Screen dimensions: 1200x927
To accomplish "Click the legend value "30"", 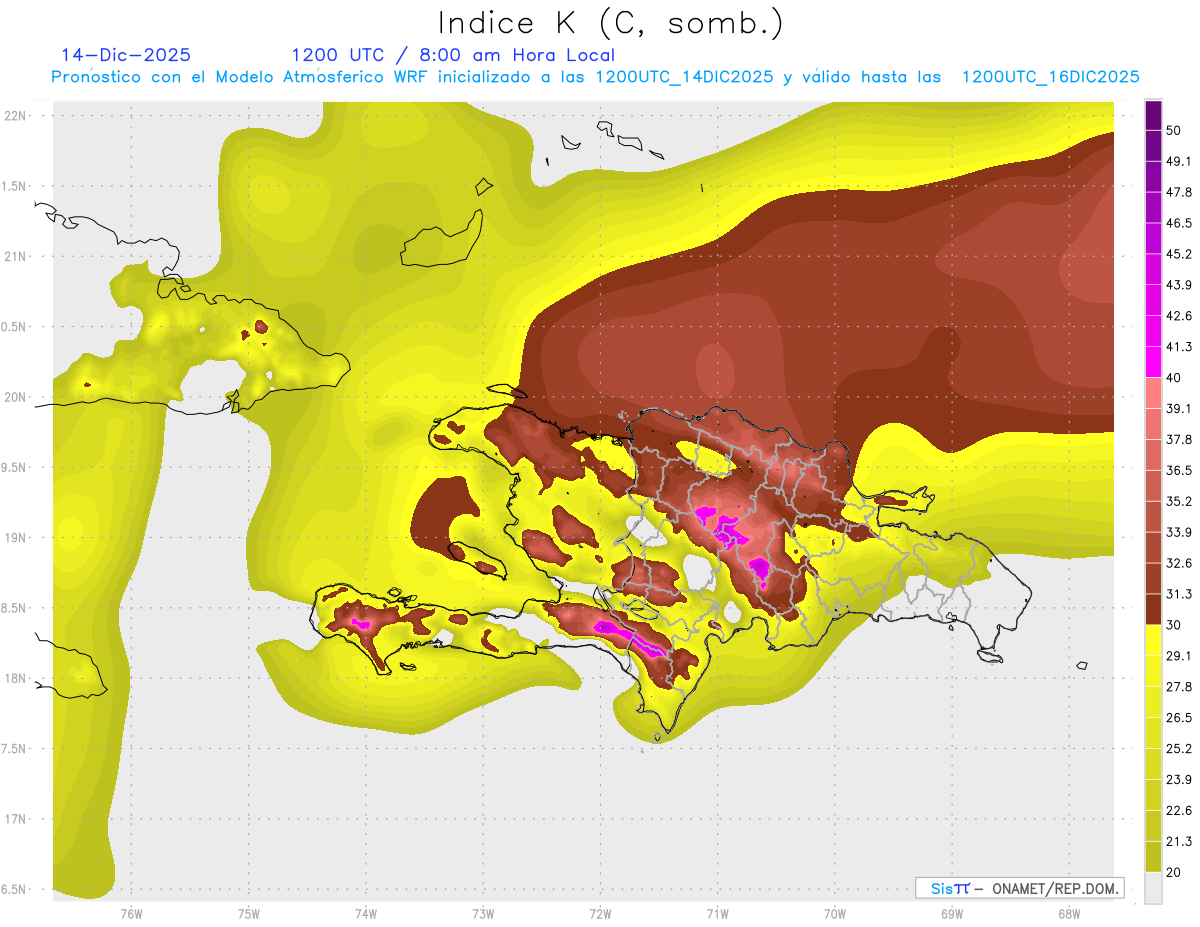I will 1174,625.
